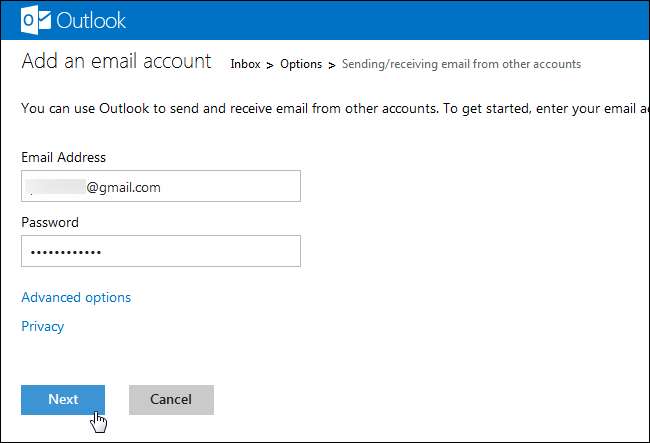This screenshot has height=443, width=650.
Task: Focus the Email Address input field
Action: (160, 187)
